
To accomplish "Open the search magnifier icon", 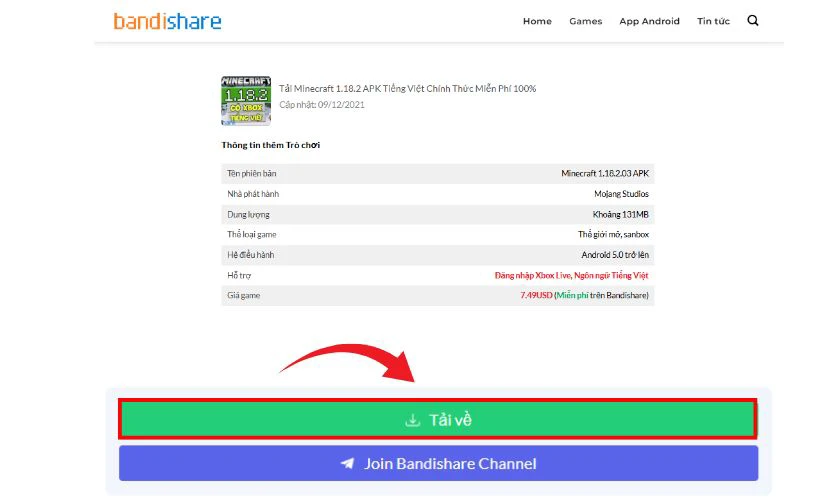I will pos(753,20).
